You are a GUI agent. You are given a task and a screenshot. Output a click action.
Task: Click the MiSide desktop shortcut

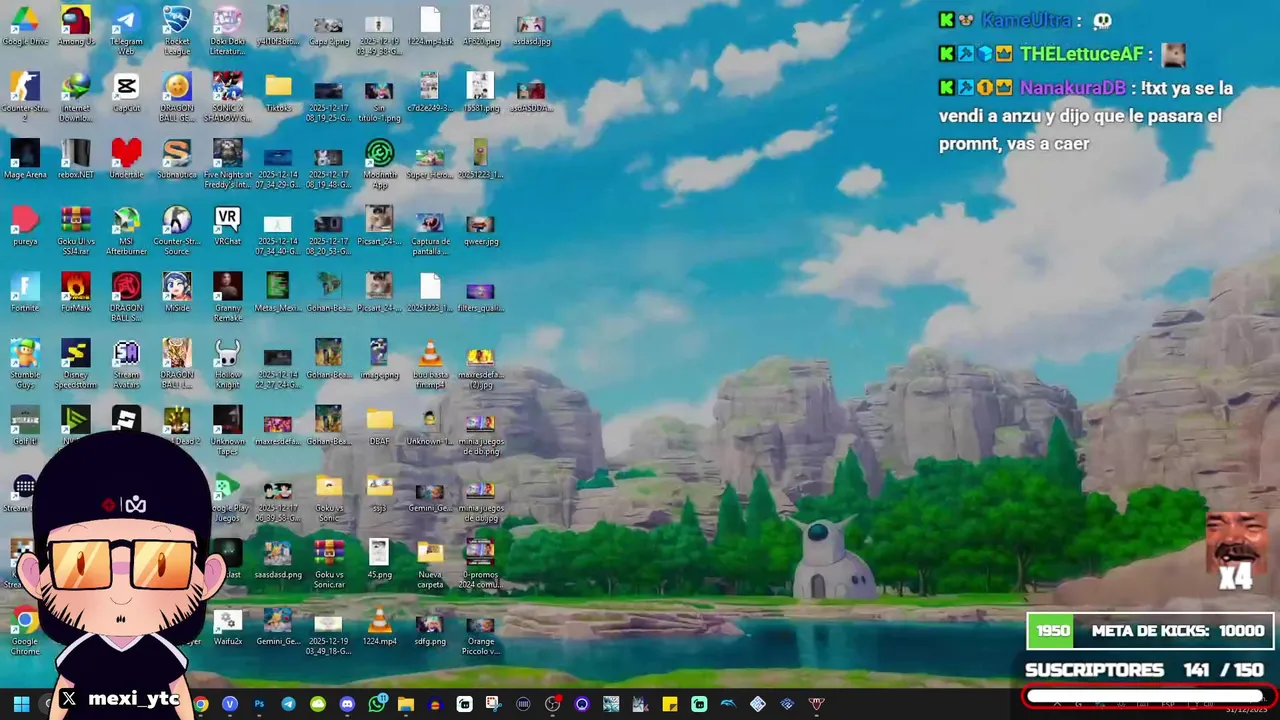[177, 293]
